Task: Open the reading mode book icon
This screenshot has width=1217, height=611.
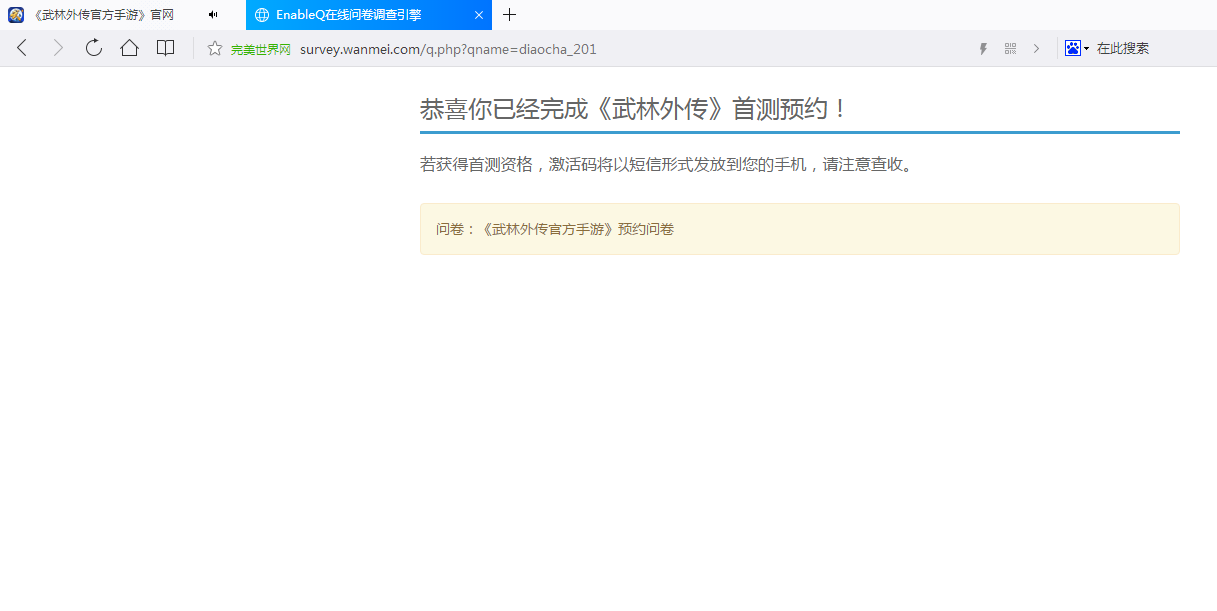Action: 166,48
